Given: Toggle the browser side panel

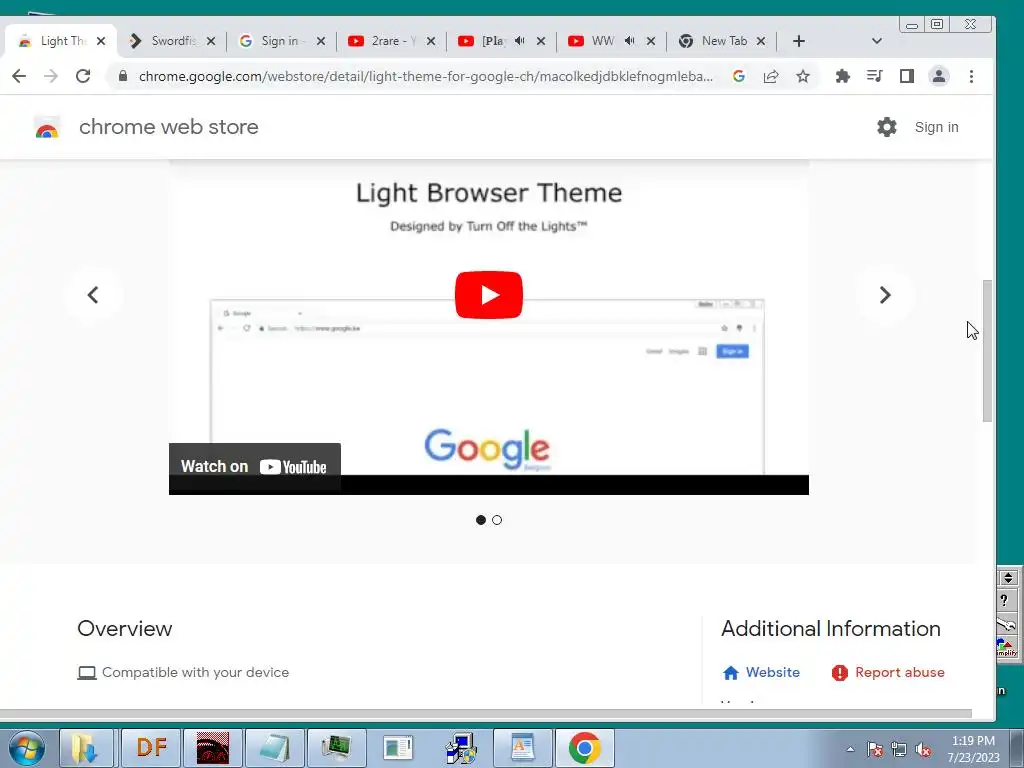Looking at the screenshot, I should (906, 76).
